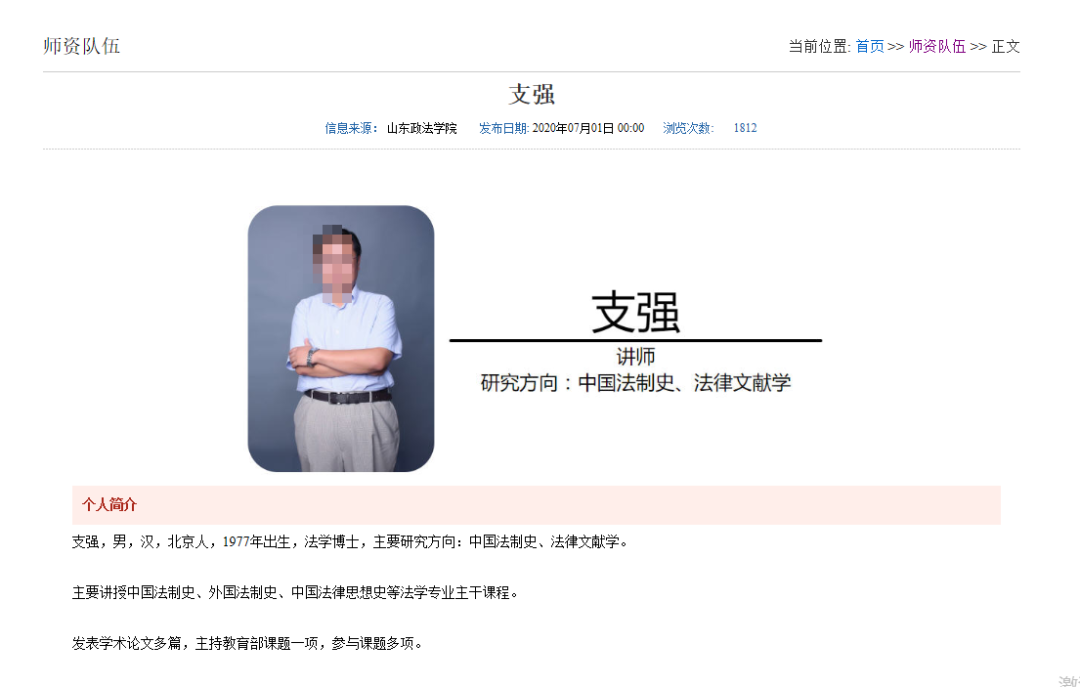Click the 个人简介 section header
Viewport: 1080px width, 687px height.
(537, 505)
